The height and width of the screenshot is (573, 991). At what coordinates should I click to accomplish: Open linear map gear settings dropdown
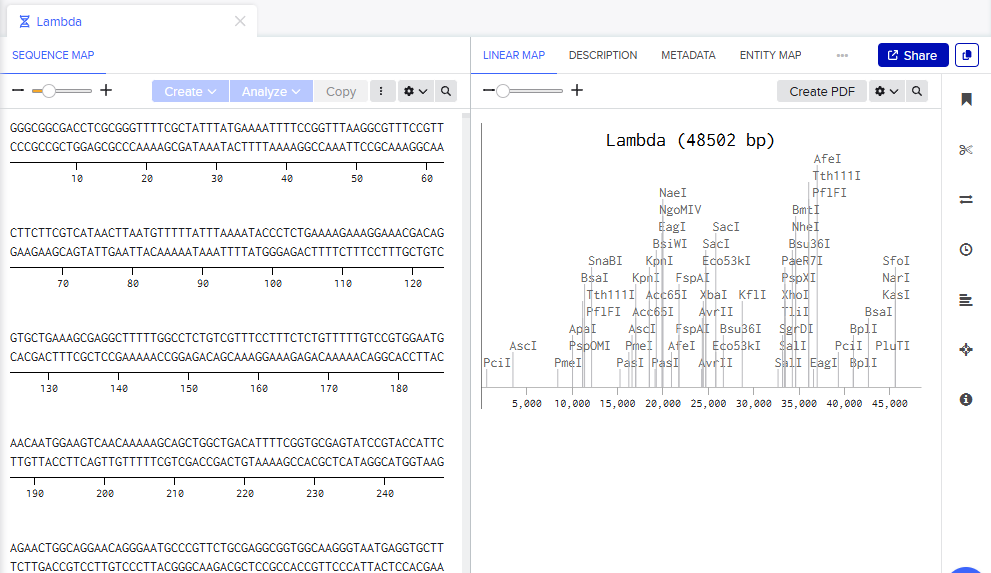887,91
